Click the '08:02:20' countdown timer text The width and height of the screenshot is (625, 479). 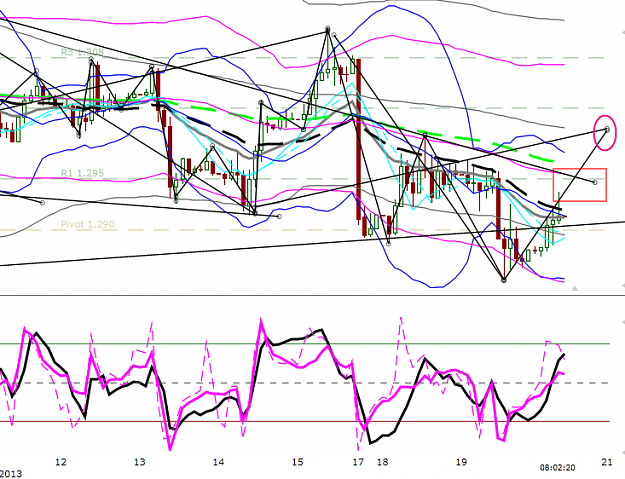click(x=557, y=467)
